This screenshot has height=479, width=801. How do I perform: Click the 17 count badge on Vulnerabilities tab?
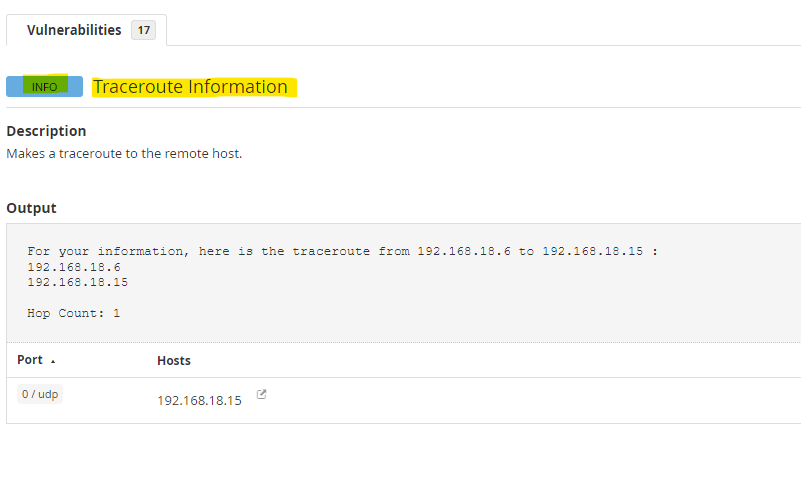click(144, 30)
